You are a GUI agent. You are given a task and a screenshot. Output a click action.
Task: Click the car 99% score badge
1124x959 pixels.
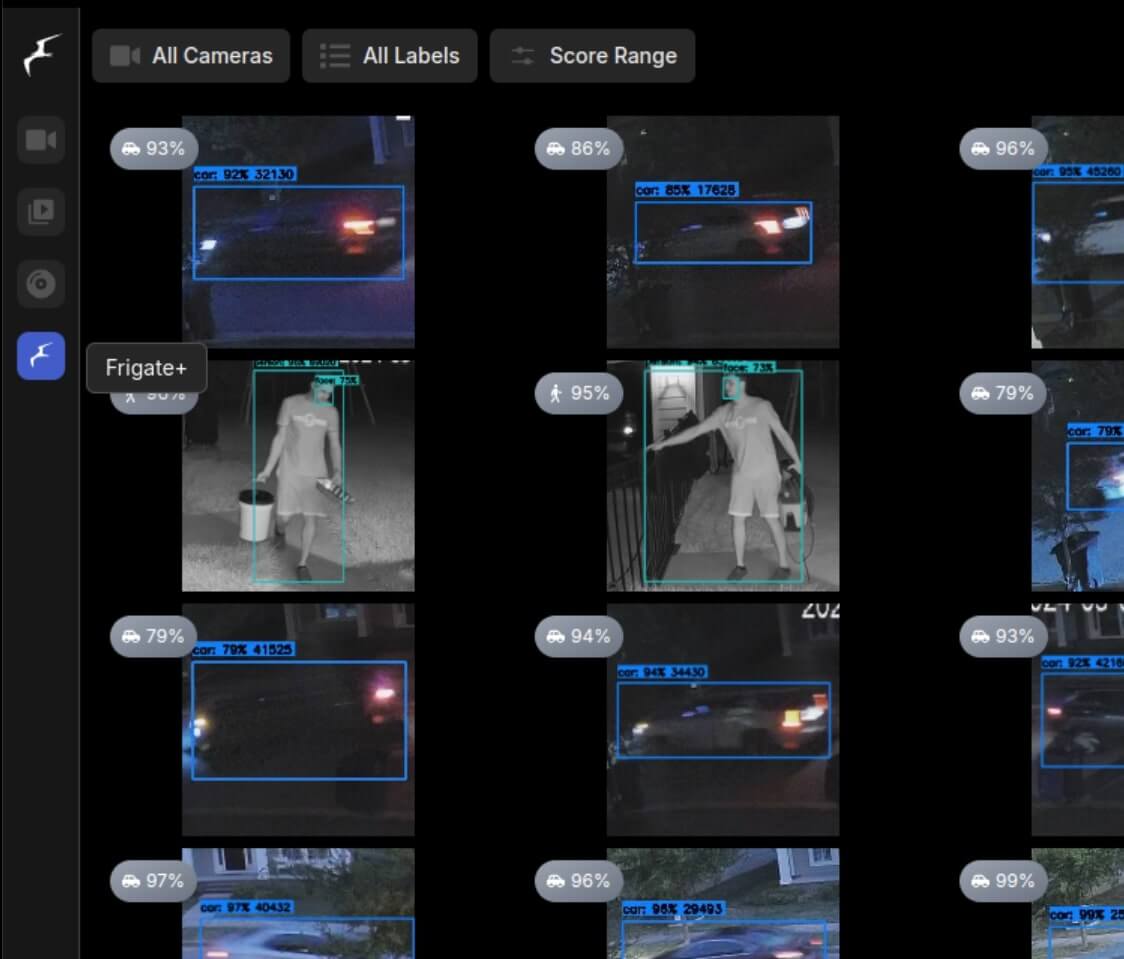(x=1003, y=881)
